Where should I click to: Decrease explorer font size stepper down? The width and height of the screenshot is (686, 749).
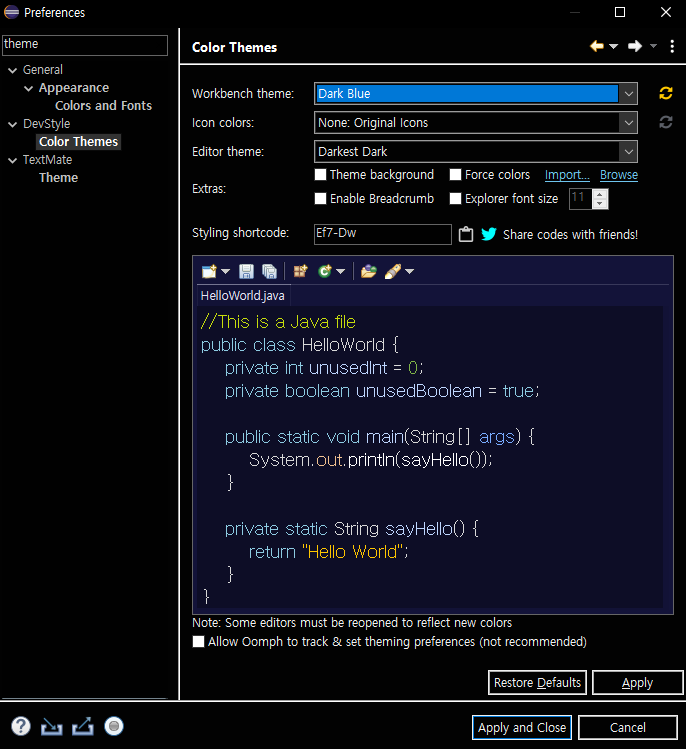point(600,204)
